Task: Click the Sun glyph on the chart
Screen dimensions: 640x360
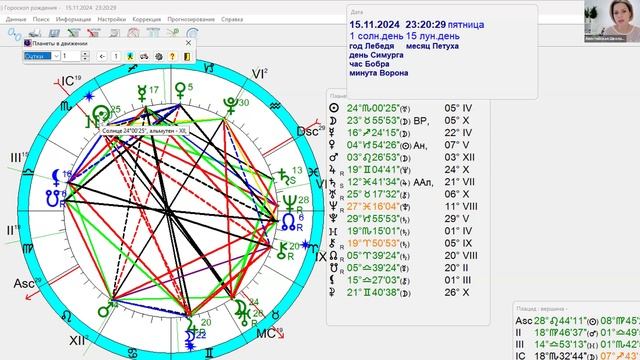Action: tap(101, 114)
